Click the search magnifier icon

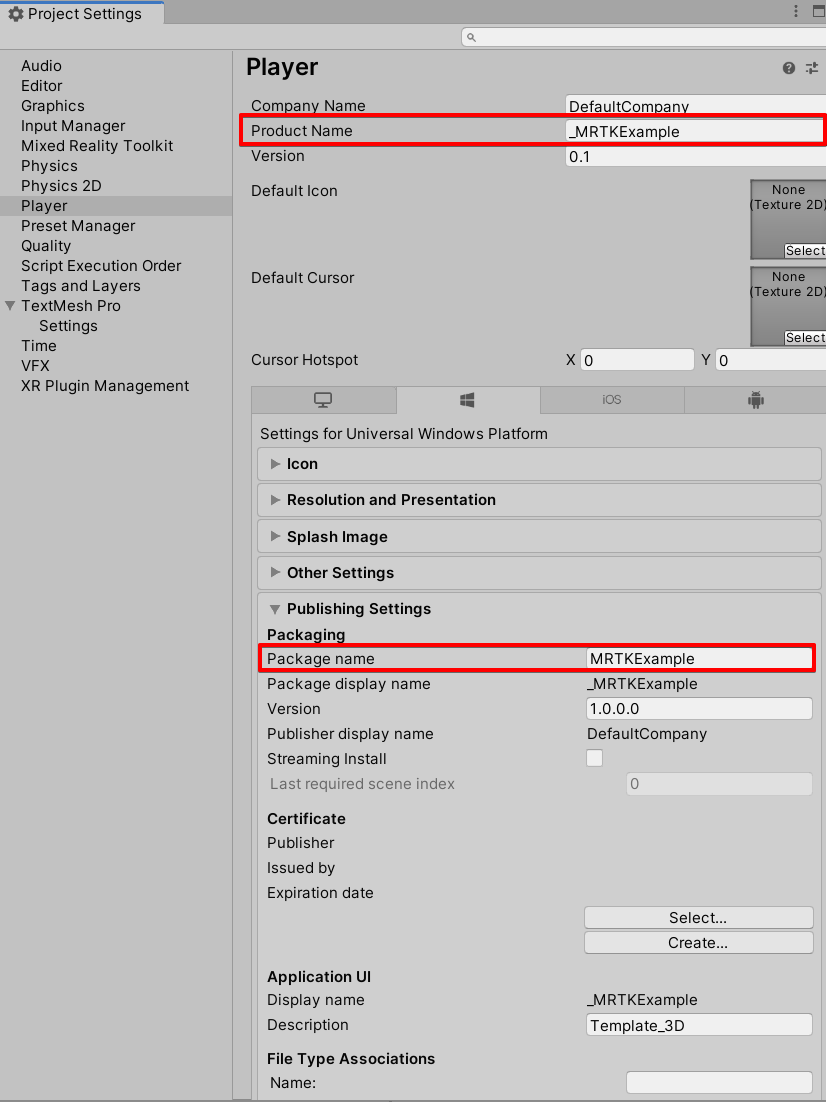click(x=472, y=37)
